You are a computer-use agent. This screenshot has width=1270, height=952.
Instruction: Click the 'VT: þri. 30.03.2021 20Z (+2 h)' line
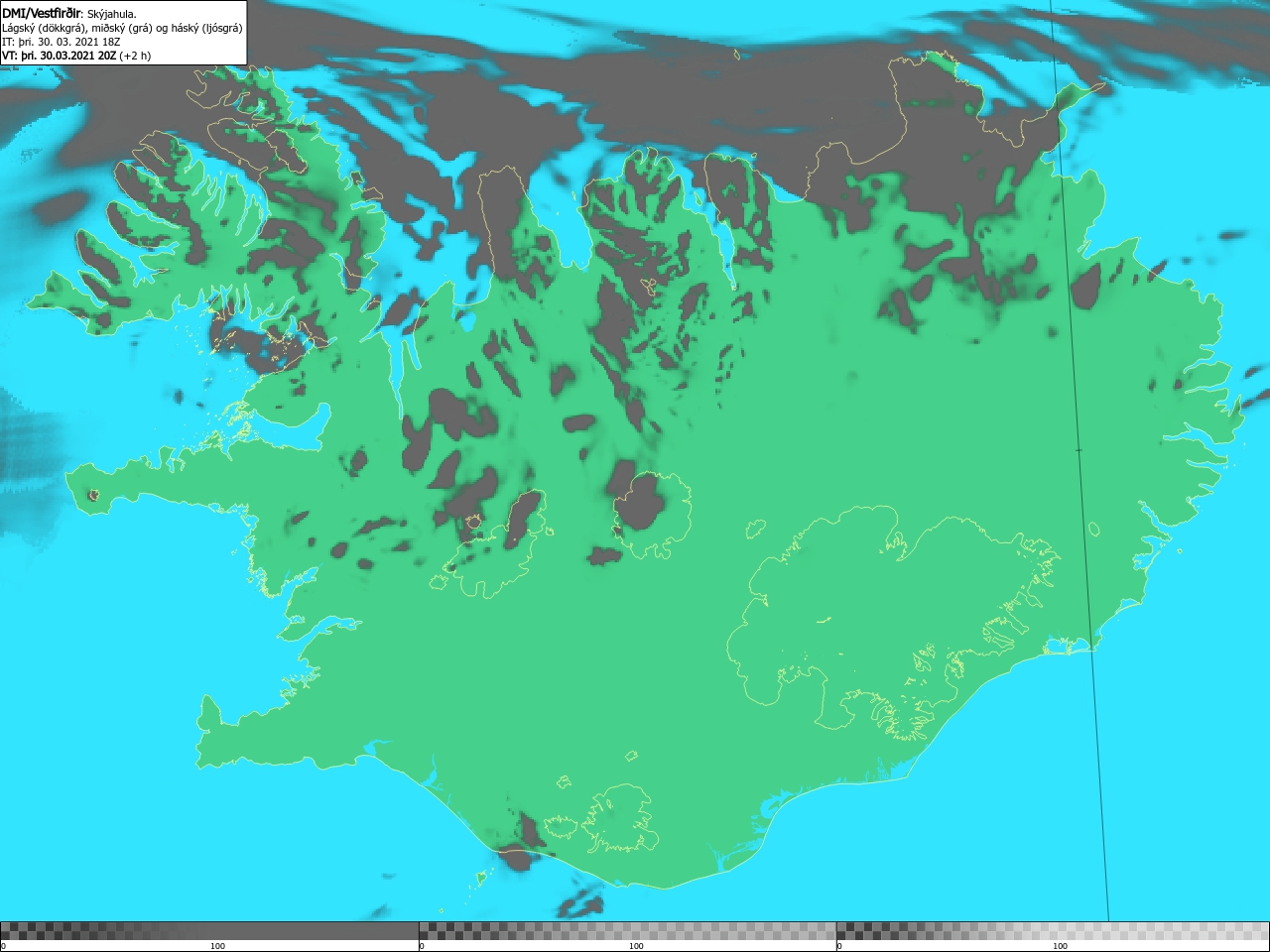coord(76,56)
